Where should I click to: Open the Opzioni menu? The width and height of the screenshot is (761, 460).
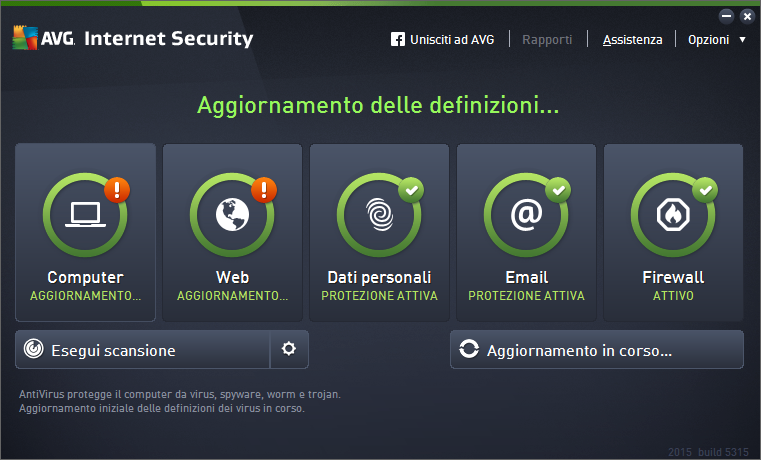coord(709,39)
